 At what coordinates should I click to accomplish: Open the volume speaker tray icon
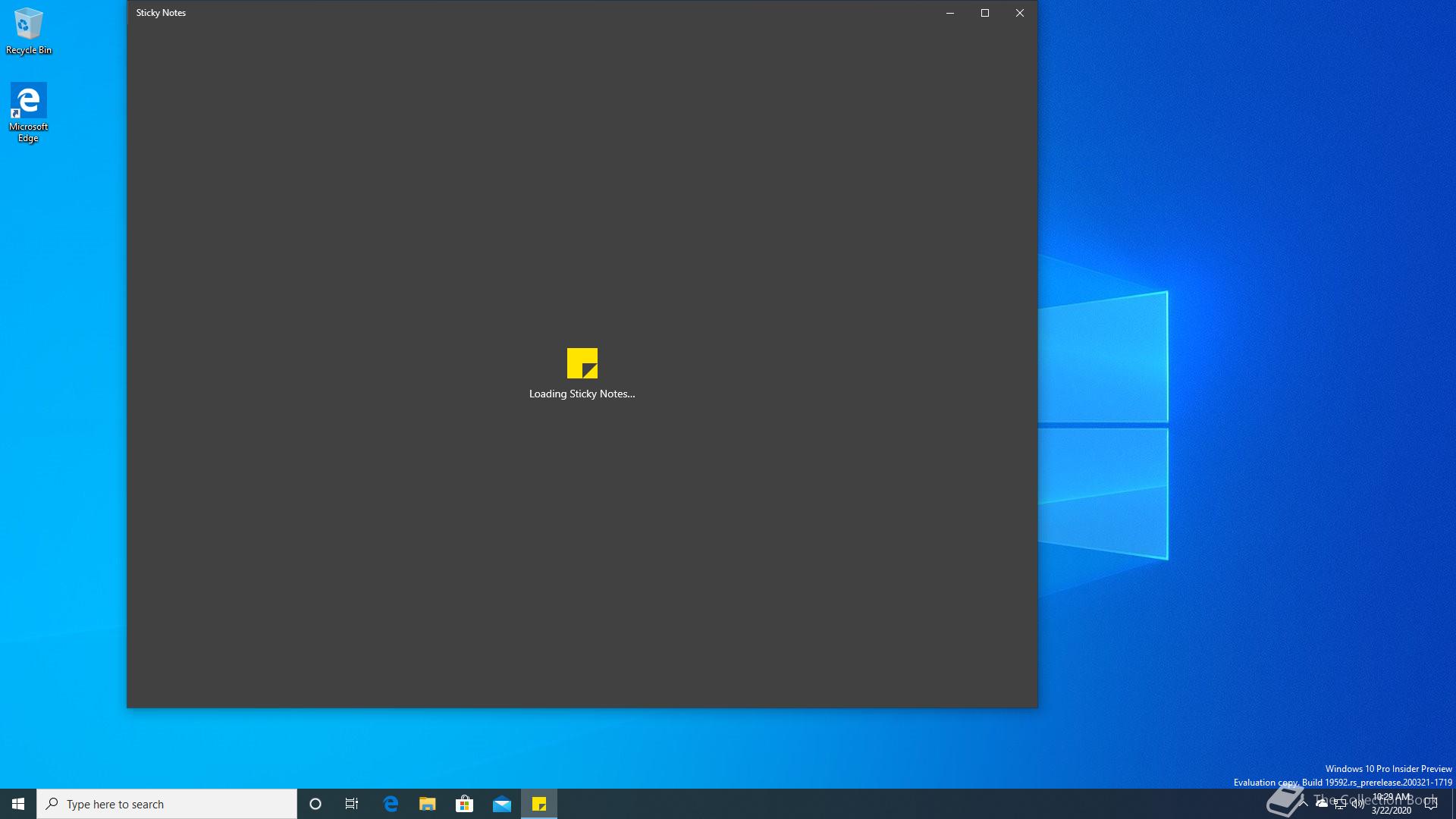[x=1358, y=804]
